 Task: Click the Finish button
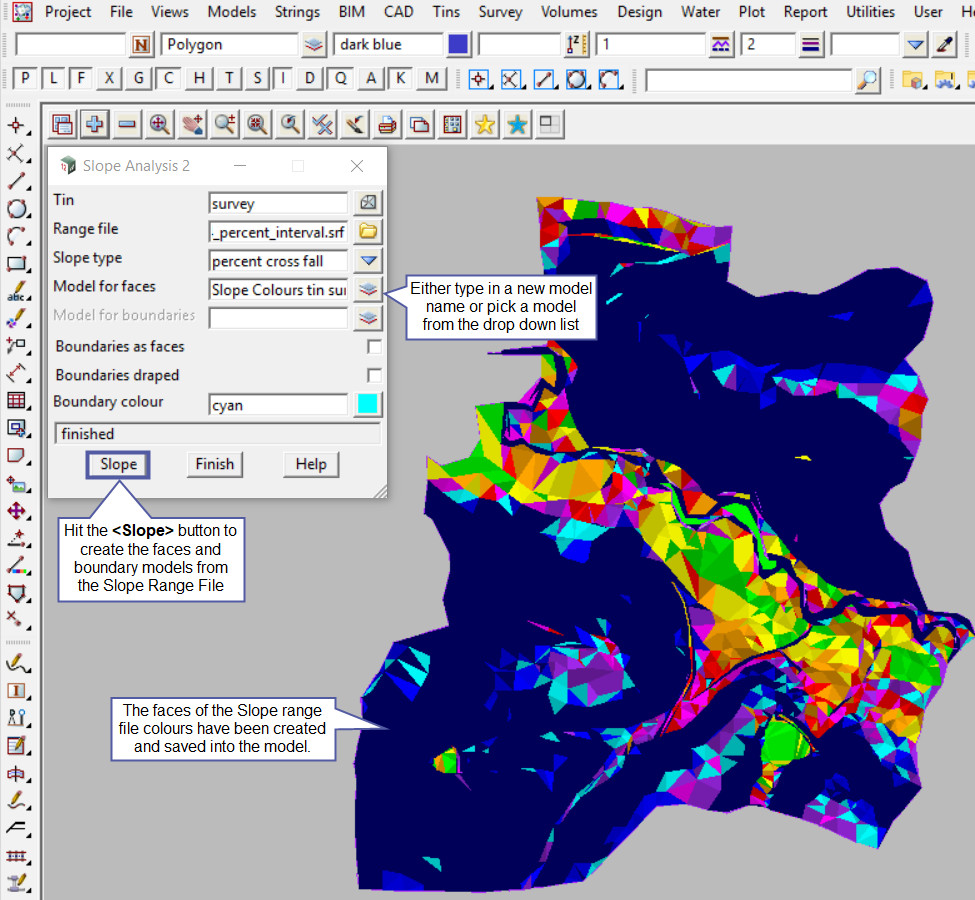coord(214,464)
